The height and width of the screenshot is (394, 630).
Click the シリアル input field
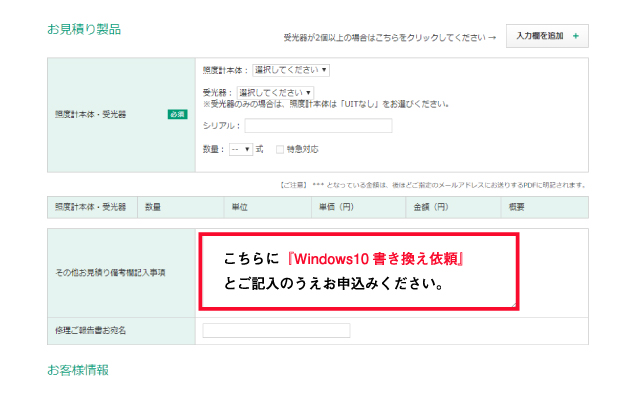pos(318,126)
